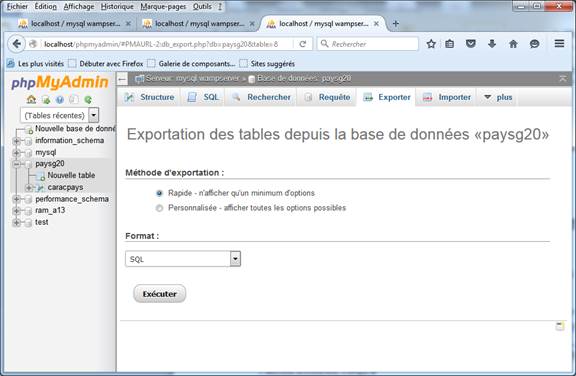Click the phpMyAdmin home icon
576x376 pixels.
(31, 99)
